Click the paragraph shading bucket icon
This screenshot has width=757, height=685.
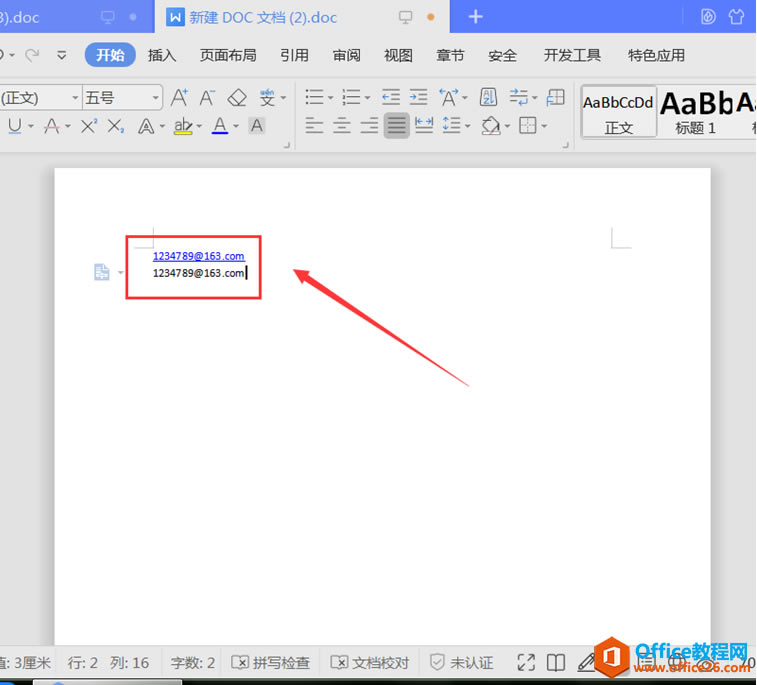(x=491, y=126)
